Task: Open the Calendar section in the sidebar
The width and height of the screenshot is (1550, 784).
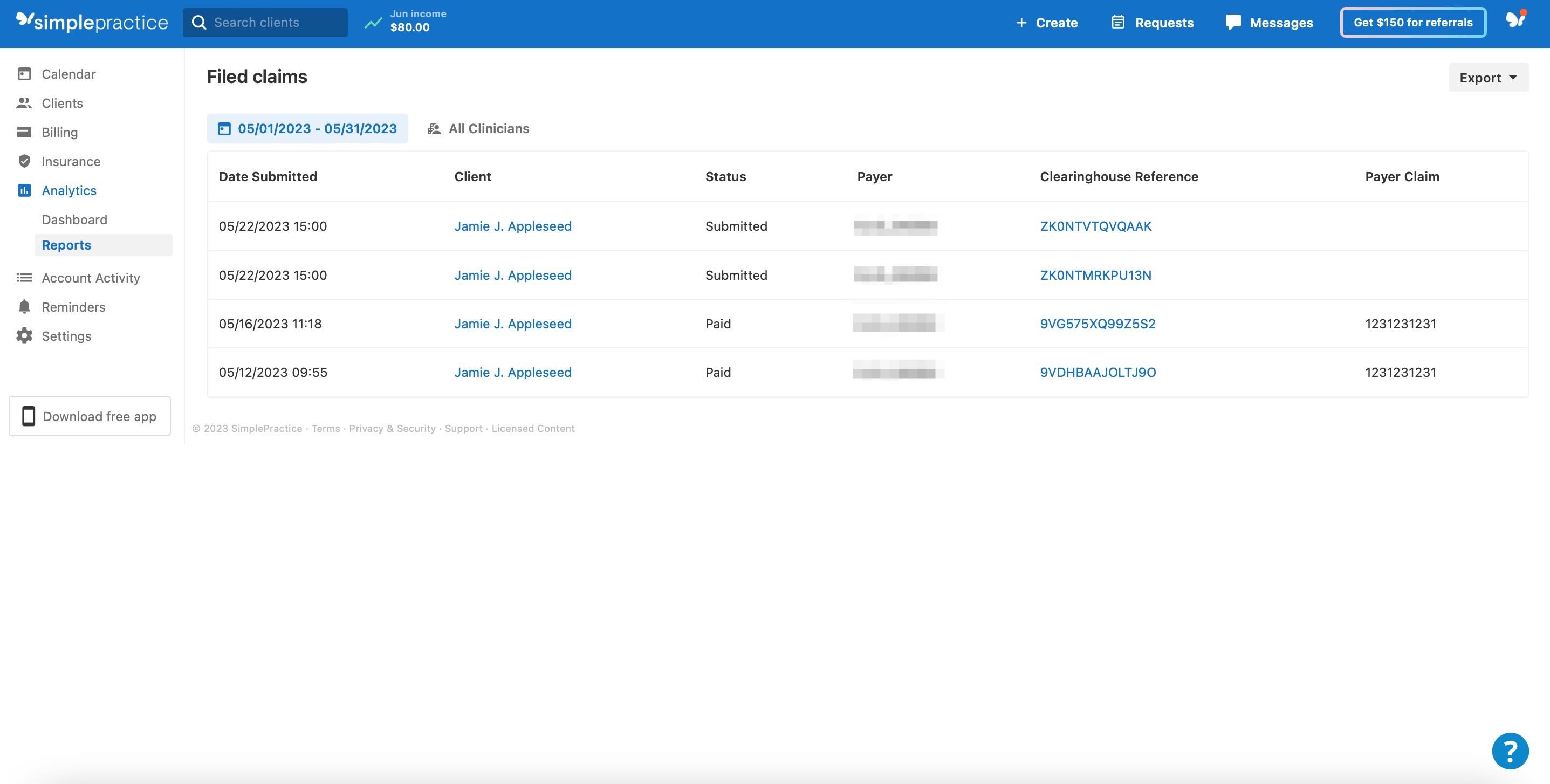Action: point(67,73)
